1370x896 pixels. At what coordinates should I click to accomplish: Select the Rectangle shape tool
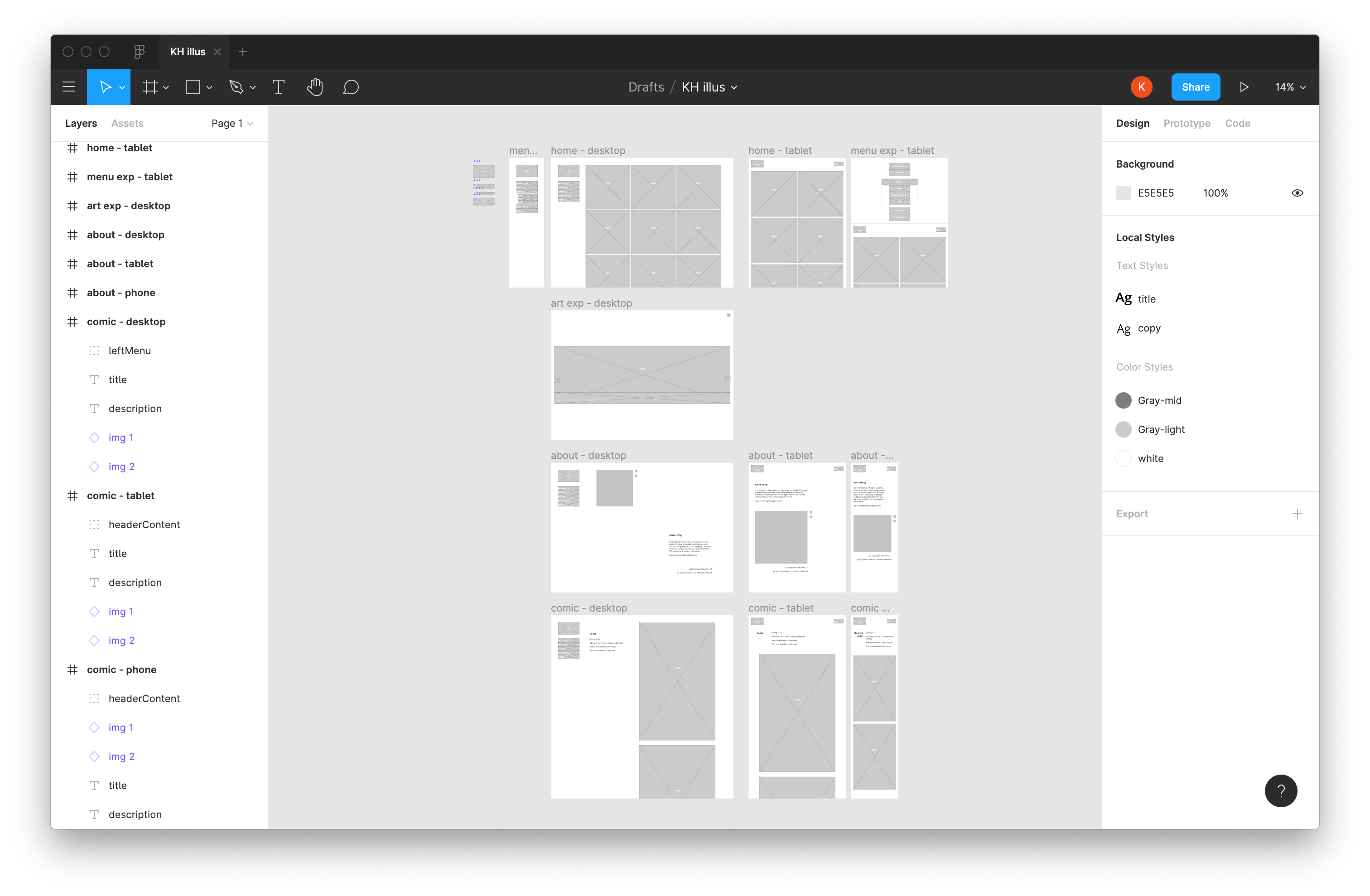tap(193, 87)
